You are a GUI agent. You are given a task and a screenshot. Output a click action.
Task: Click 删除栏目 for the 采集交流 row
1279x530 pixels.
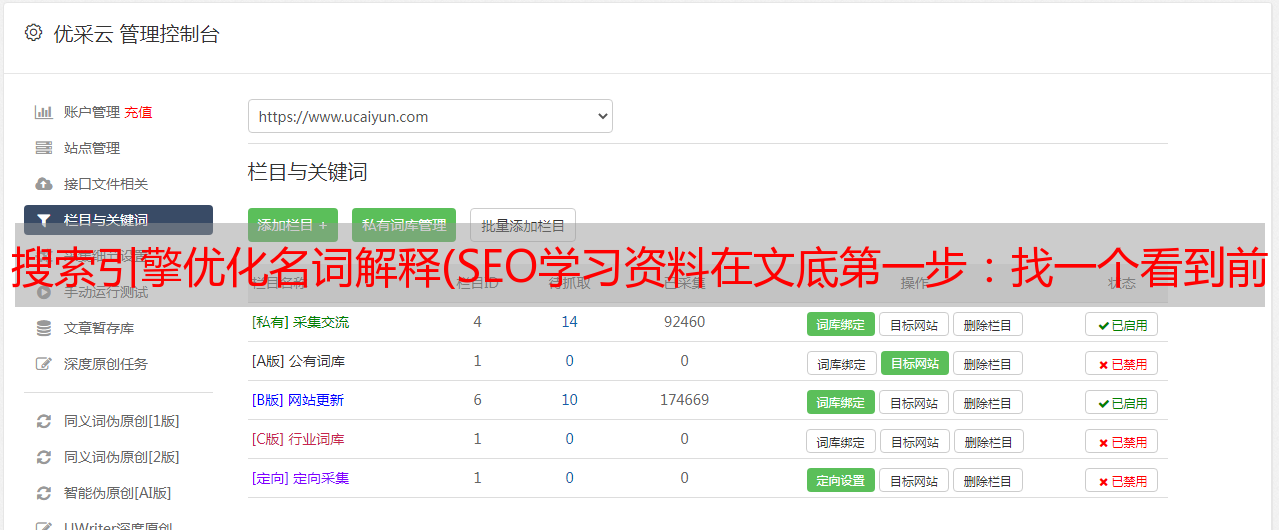point(987,324)
